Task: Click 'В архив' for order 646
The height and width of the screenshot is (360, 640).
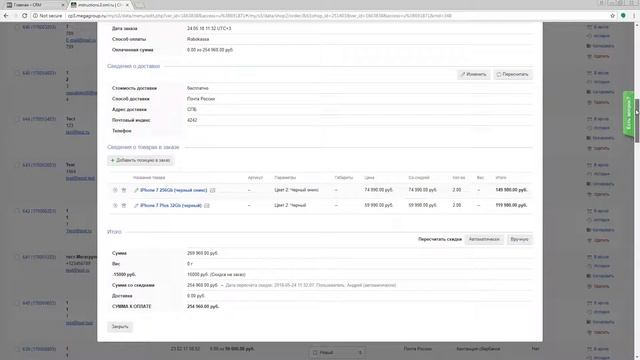Action: (x=598, y=27)
